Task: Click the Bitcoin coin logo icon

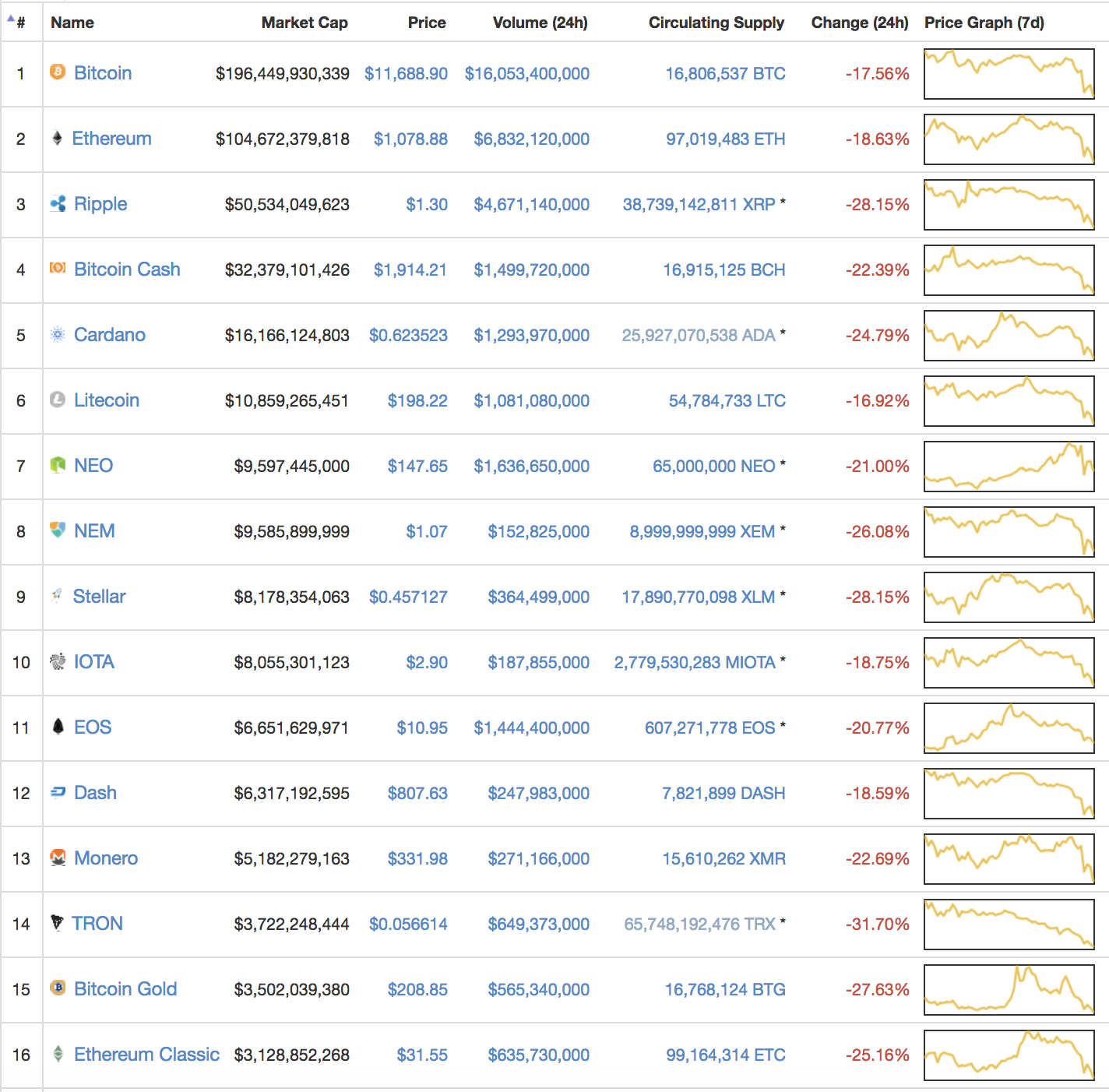Action: click(58, 72)
